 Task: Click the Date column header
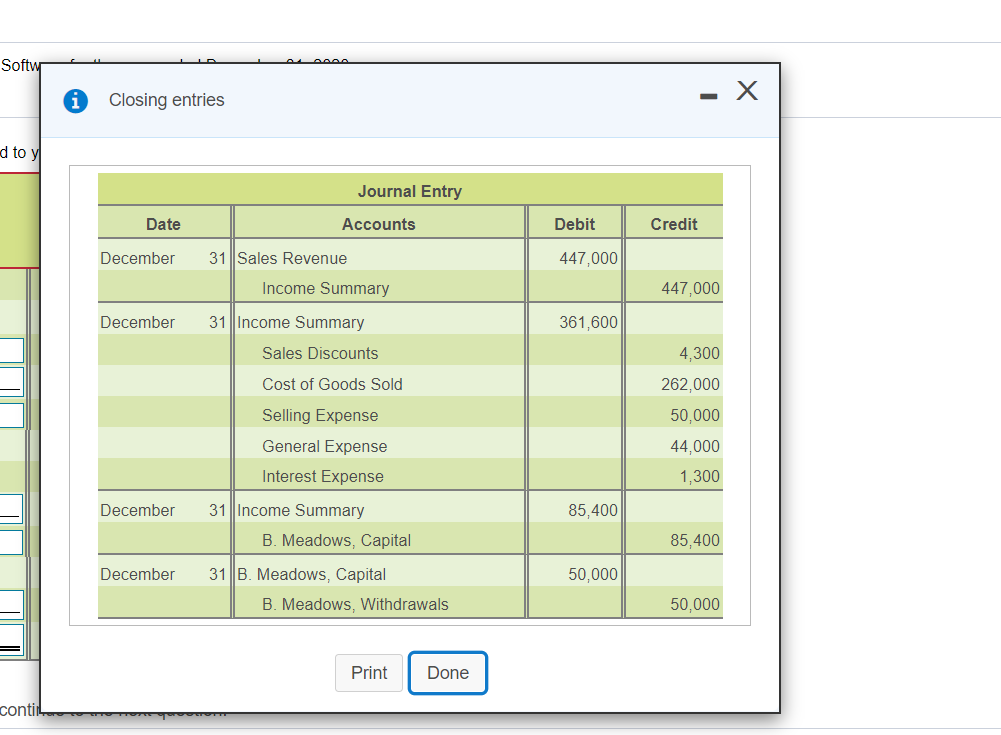(163, 224)
